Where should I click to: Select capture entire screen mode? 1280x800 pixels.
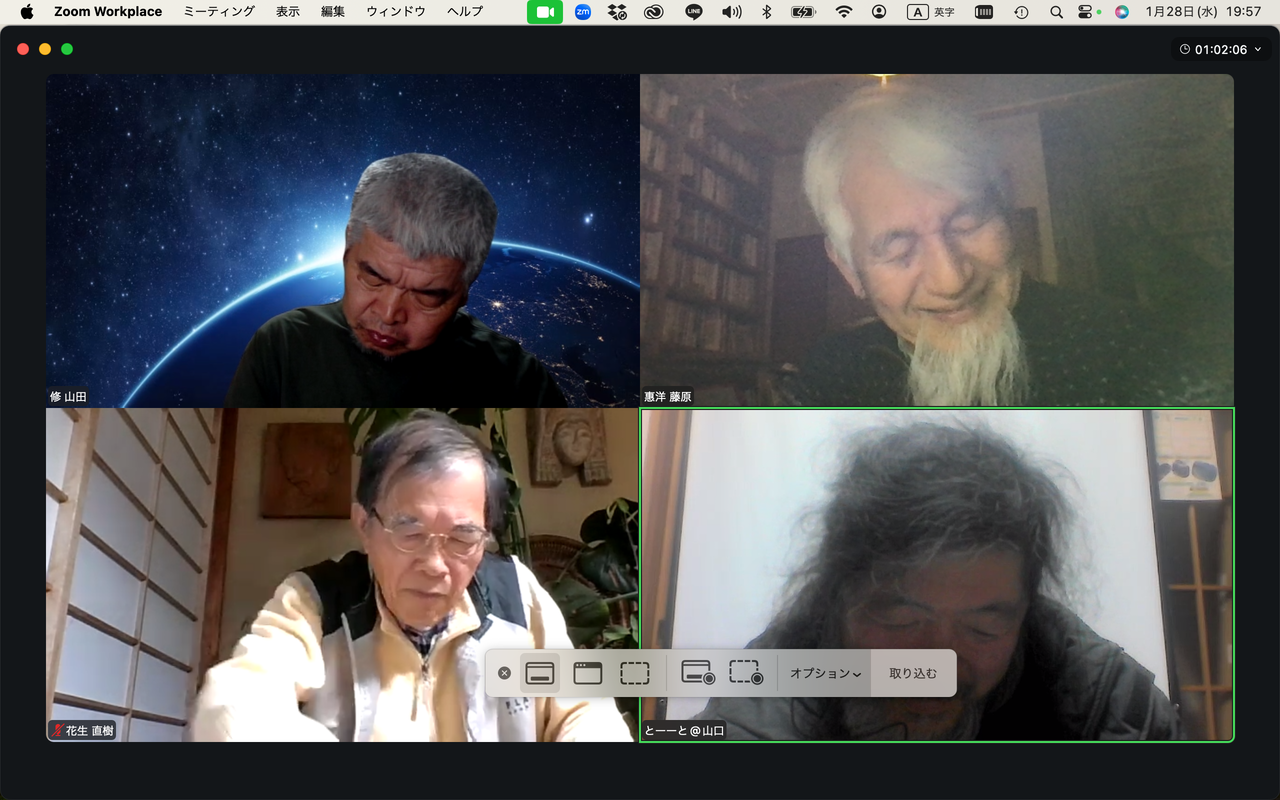coord(540,673)
